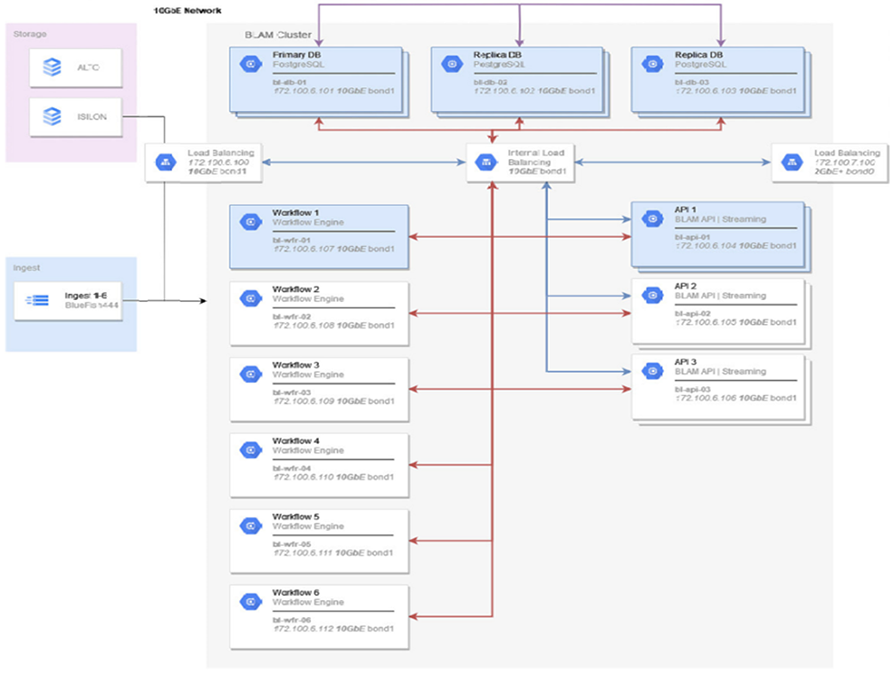Select the API 3 streaming icon
Screen dimensions: 894x673
pyautogui.click(x=652, y=372)
